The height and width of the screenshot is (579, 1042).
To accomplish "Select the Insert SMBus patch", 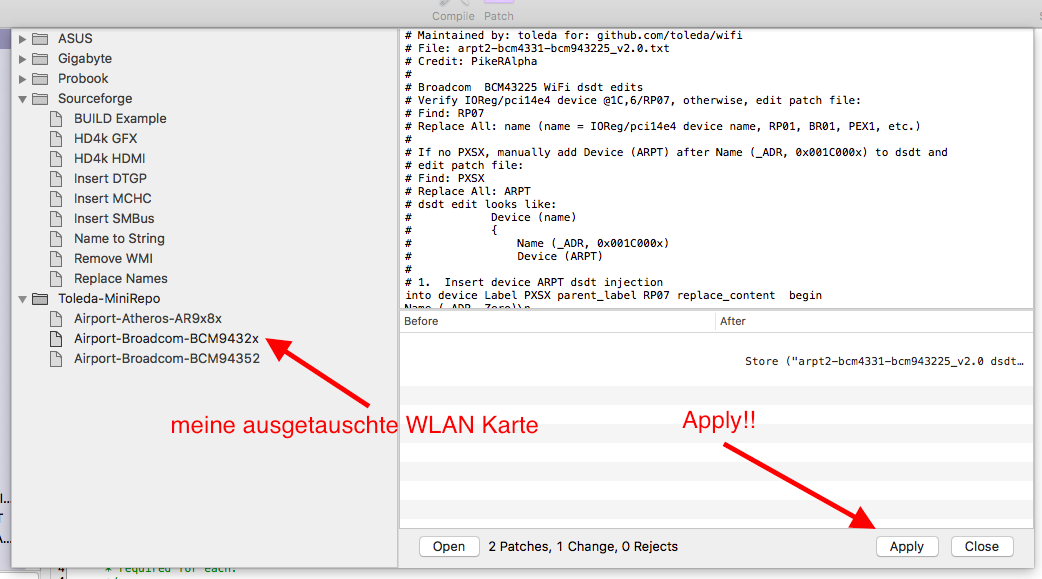I will [114, 218].
